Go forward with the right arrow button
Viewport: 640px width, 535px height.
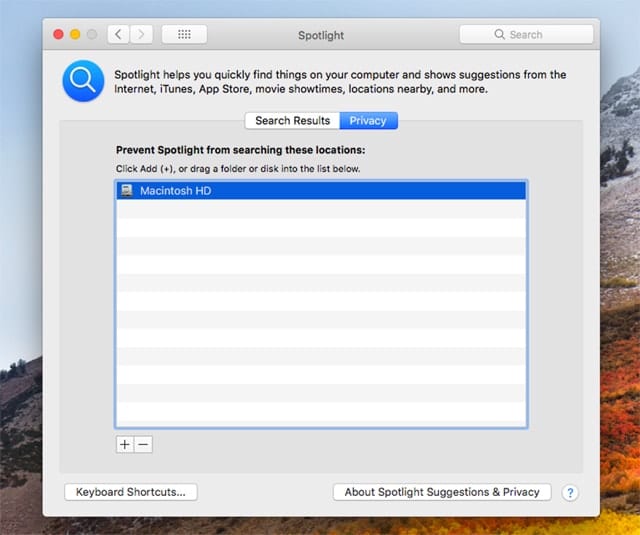pos(141,35)
